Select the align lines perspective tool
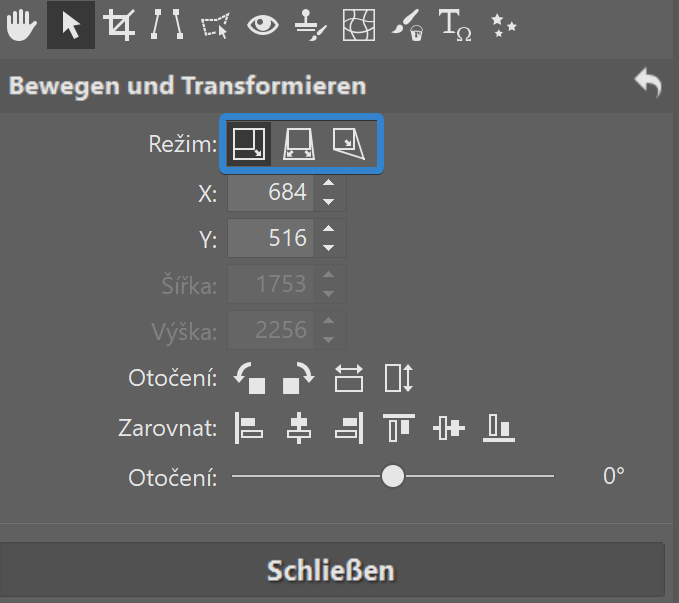The width and height of the screenshot is (679, 603). tap(167, 25)
